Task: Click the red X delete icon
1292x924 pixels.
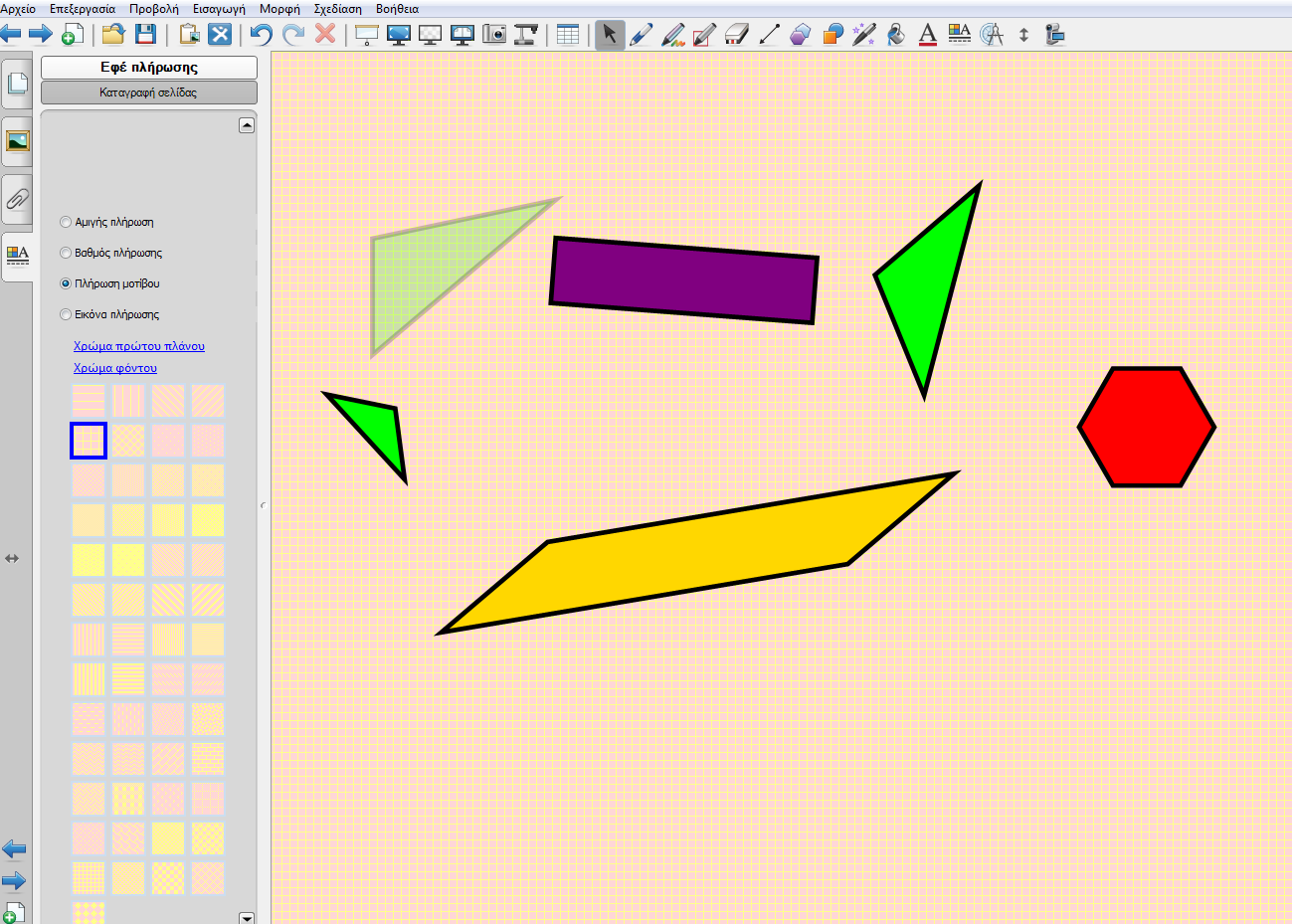Action: click(x=325, y=34)
